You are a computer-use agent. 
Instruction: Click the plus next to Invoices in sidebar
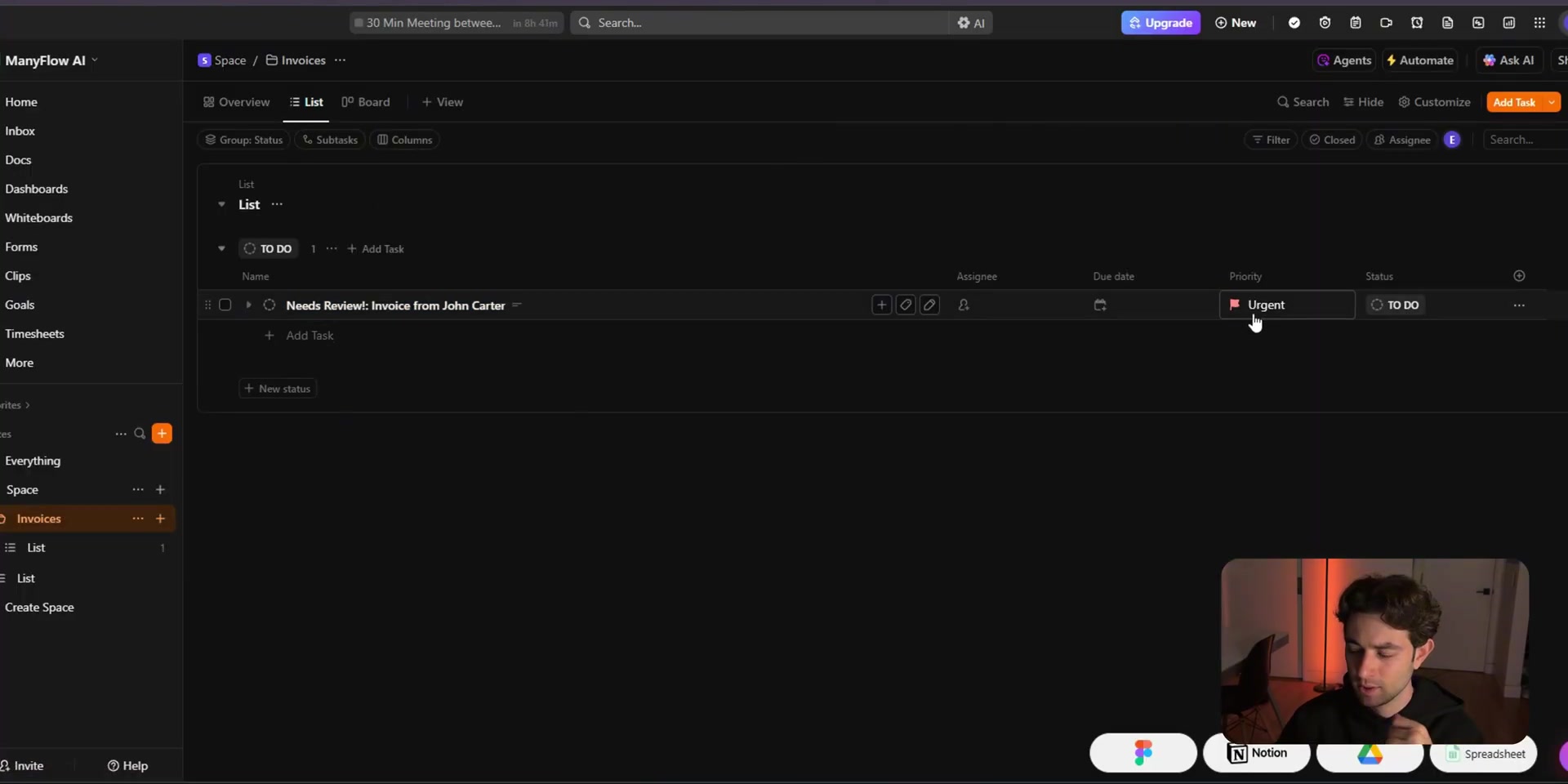tap(160, 519)
